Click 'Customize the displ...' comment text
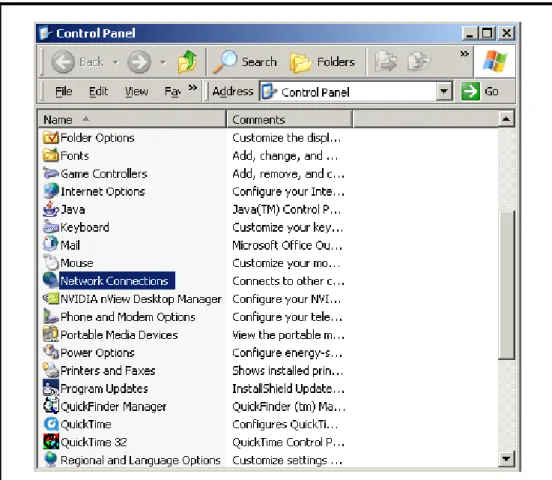552x480 pixels. [x=287, y=138]
